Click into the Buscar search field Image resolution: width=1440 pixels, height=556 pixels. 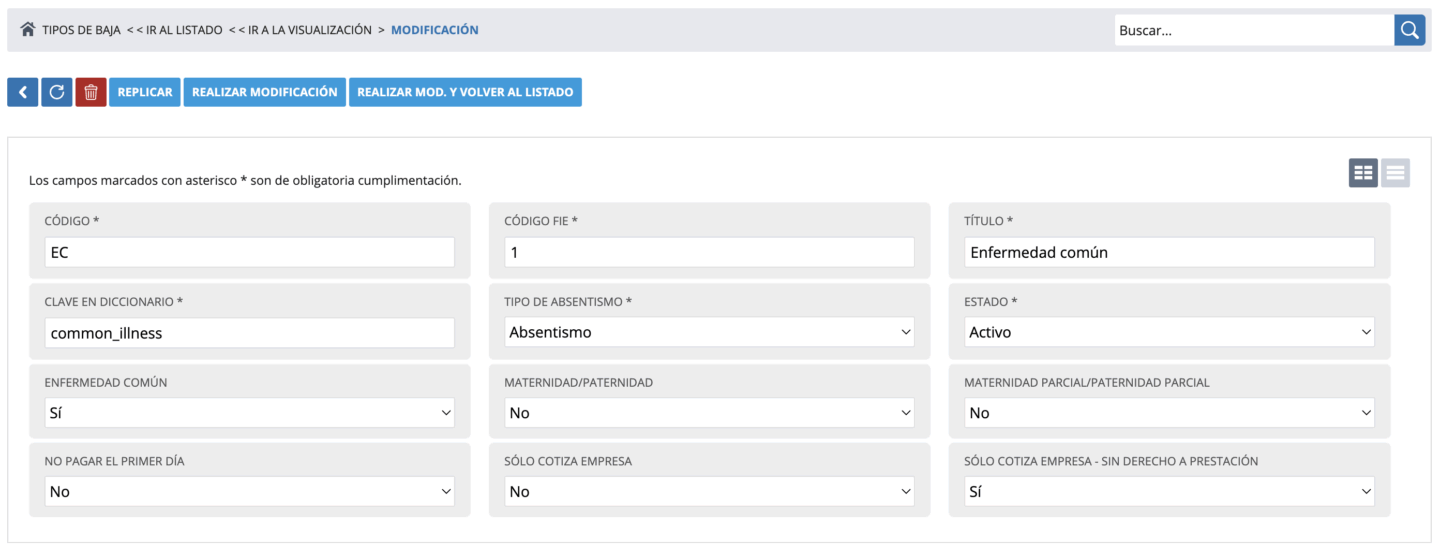point(1253,30)
